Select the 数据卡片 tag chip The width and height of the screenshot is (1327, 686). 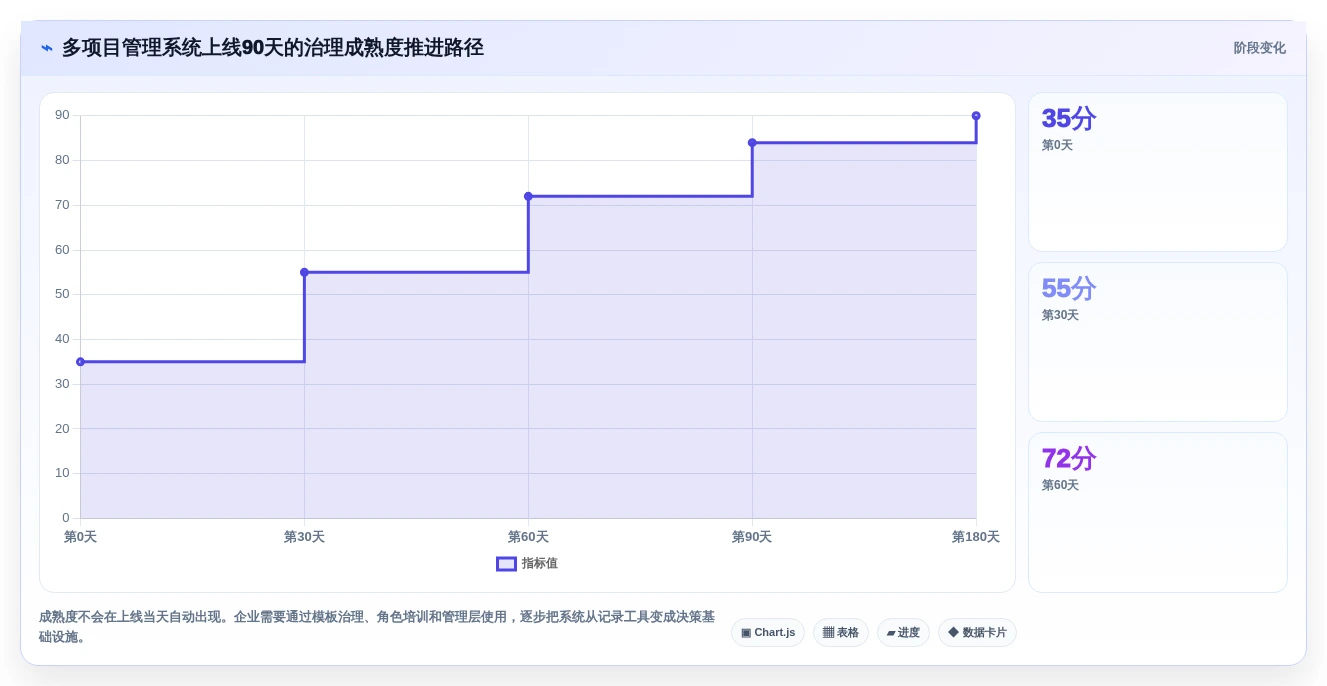tap(977, 633)
